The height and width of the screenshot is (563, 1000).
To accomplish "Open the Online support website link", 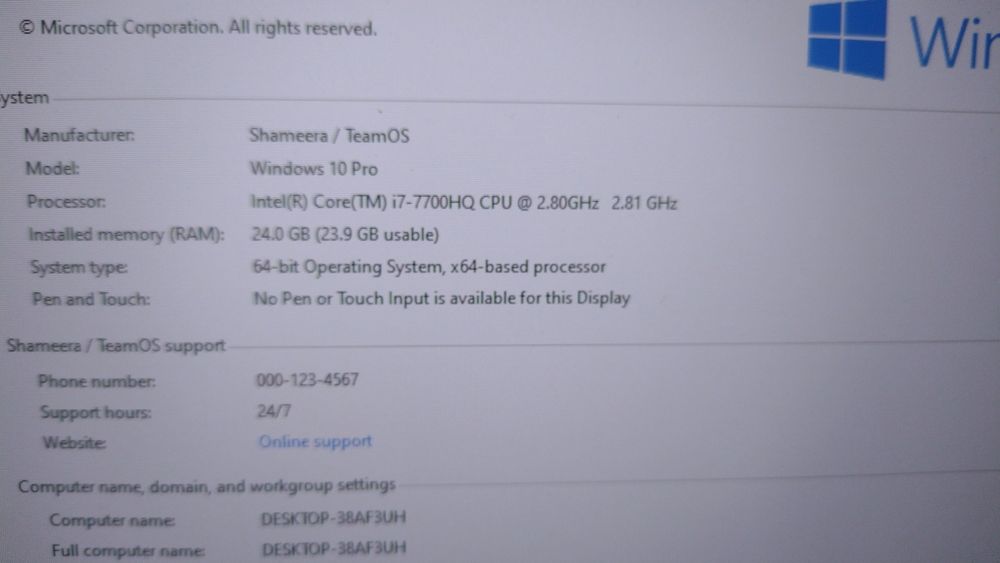I will tap(315, 441).
